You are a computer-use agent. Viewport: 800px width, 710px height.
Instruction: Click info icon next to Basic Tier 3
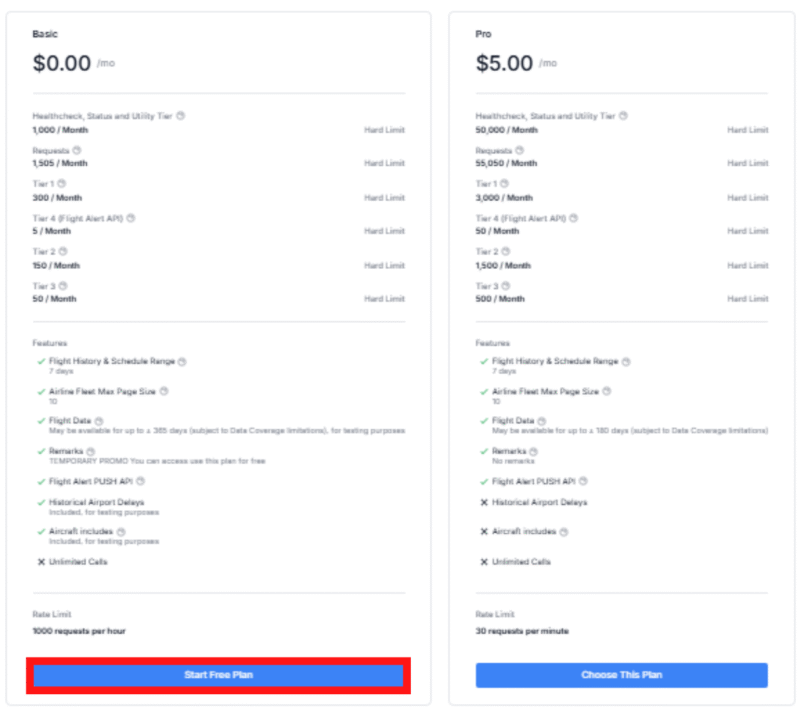pos(61,286)
